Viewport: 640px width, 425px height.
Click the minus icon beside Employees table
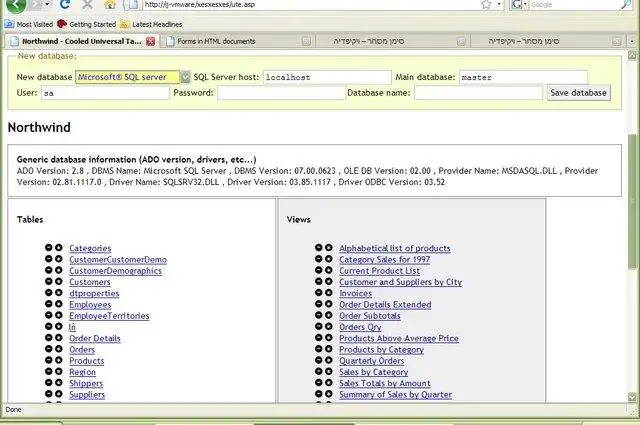point(49,304)
